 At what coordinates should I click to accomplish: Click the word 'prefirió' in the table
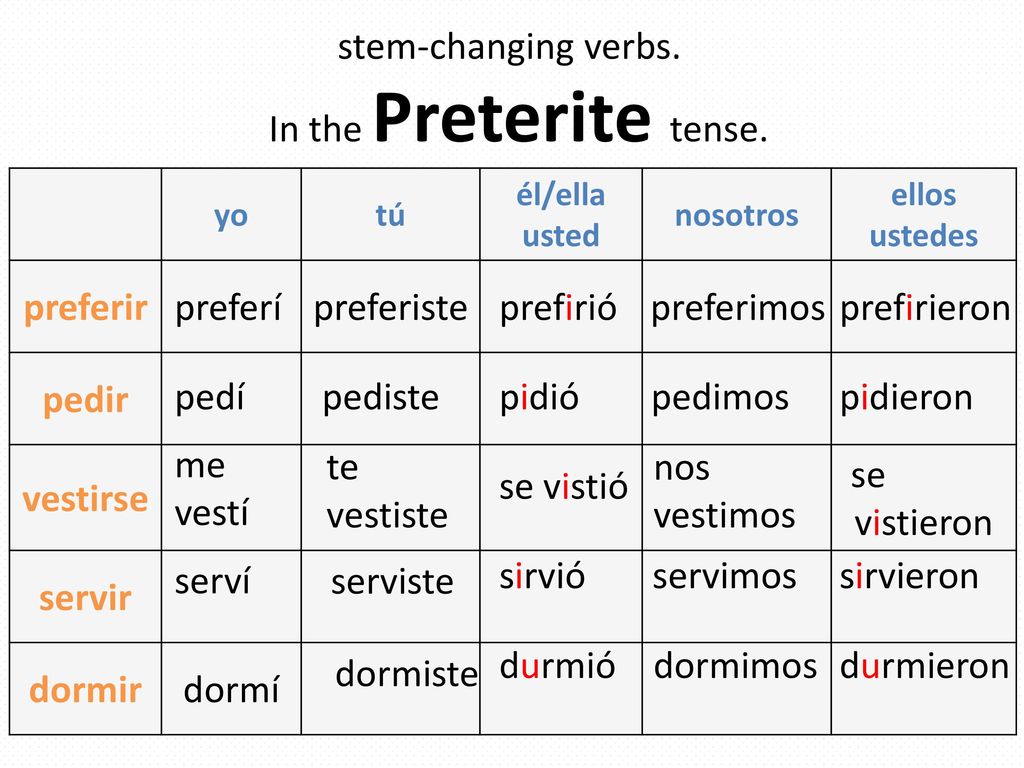[x=558, y=308]
